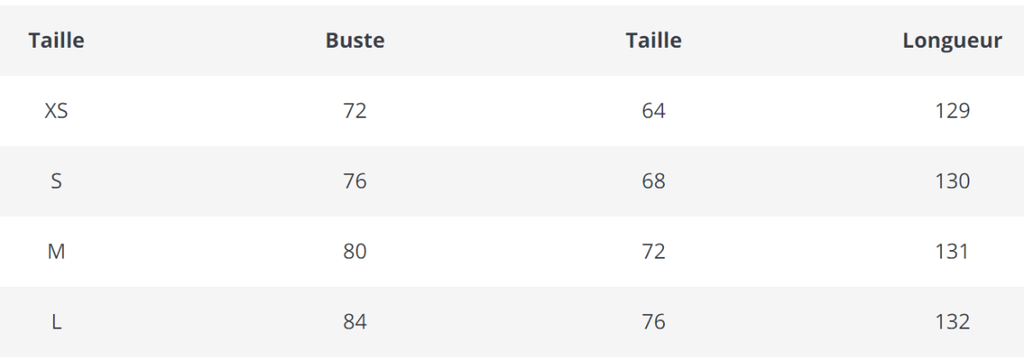Screen dimensions: 1024x361
Task: Select the S size cell
Action: (x=56, y=181)
